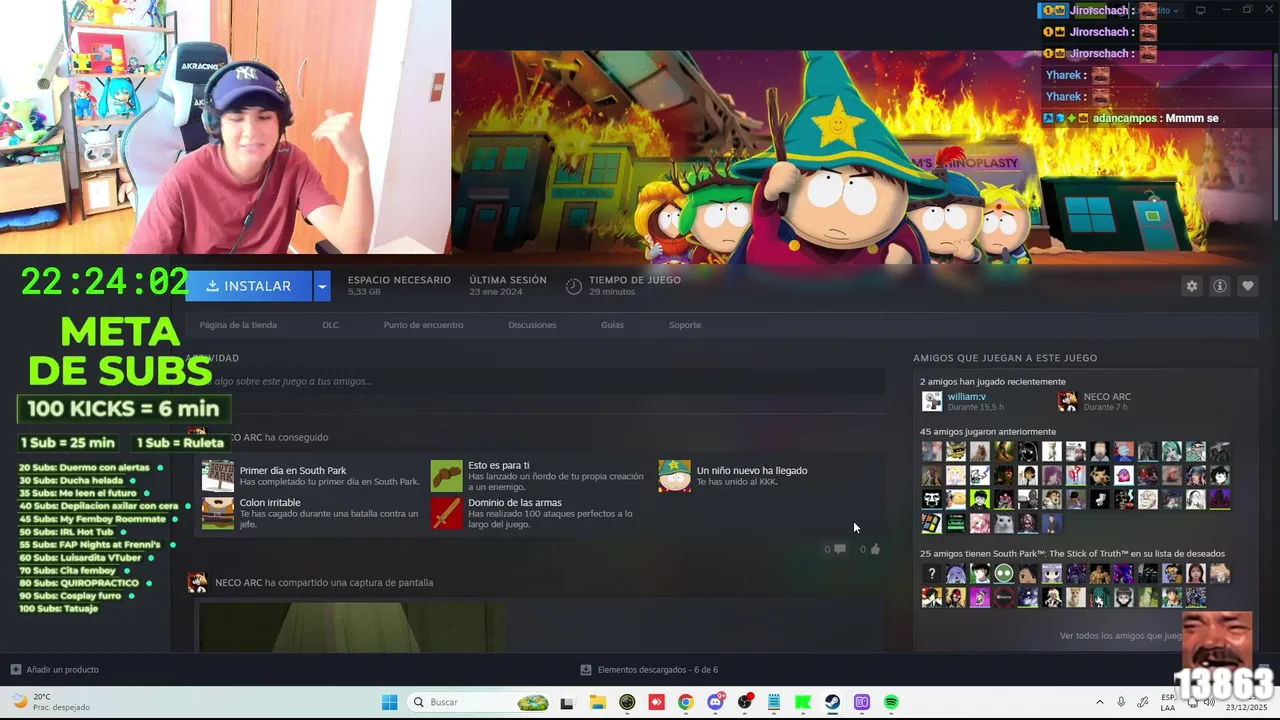The height and width of the screenshot is (720, 1280).
Task: Click the microphone icon in system tray
Action: pyautogui.click(x=1121, y=702)
